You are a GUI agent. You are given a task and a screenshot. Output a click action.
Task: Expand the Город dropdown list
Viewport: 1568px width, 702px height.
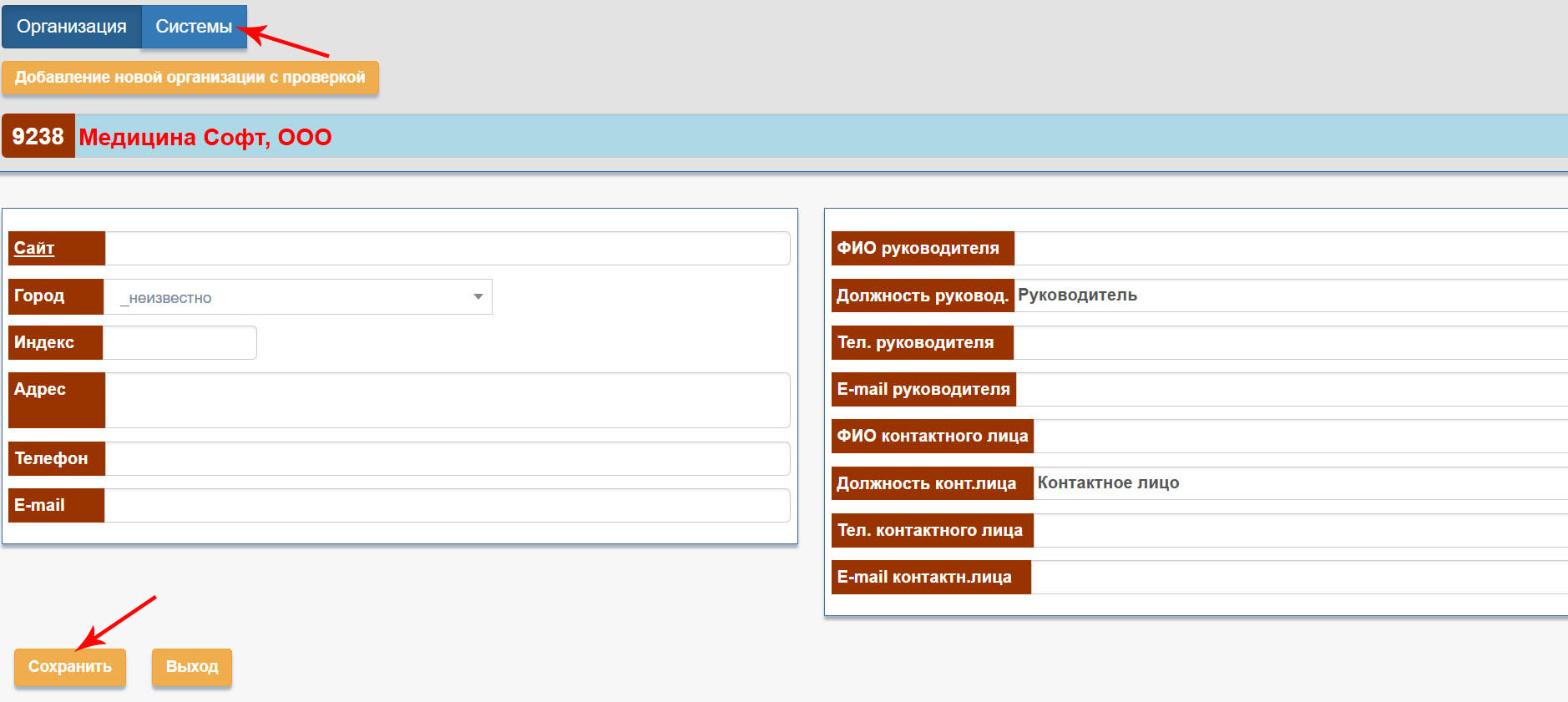point(298,297)
